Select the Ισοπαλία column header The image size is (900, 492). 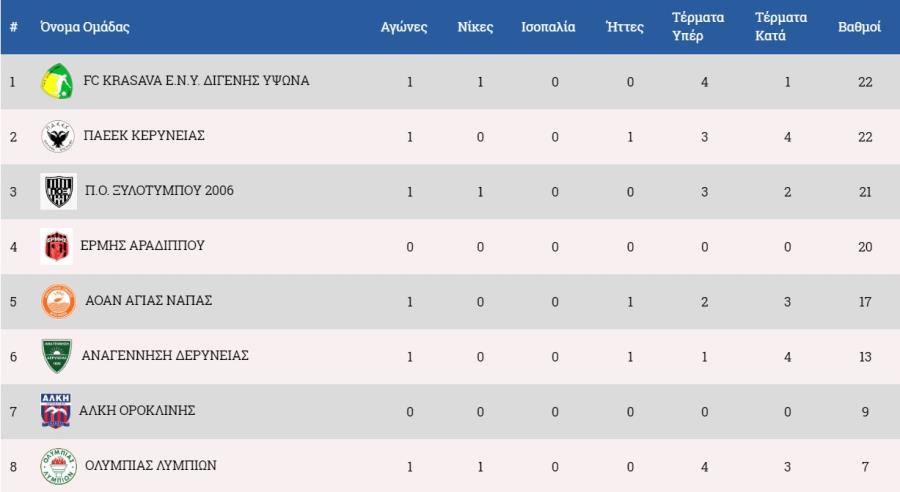pos(548,27)
